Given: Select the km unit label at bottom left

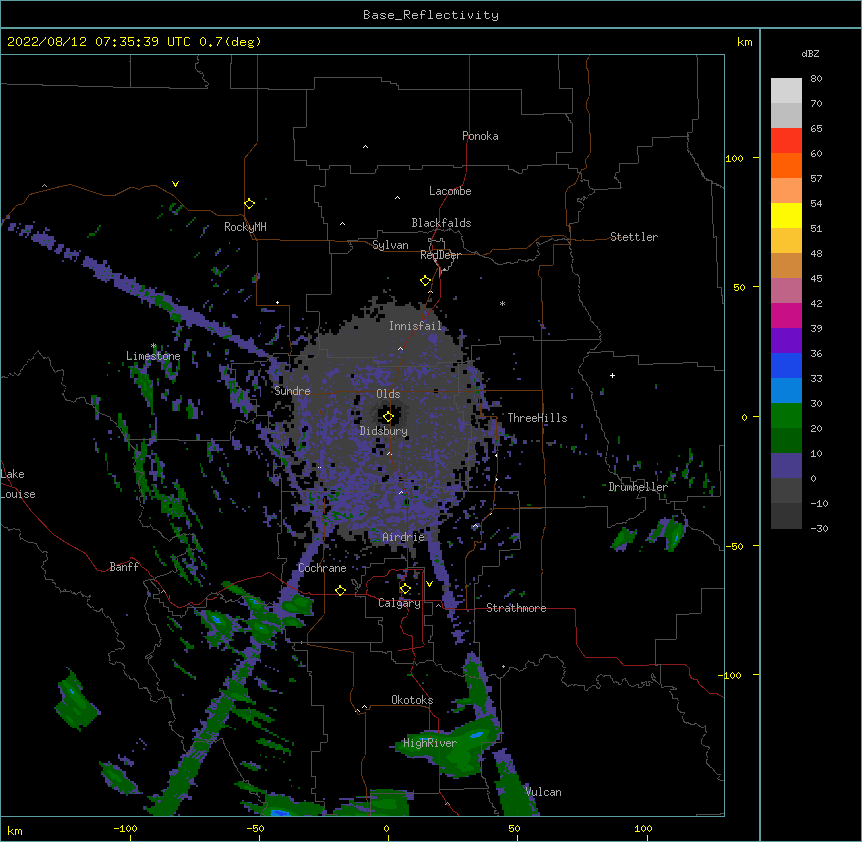Looking at the screenshot, I should tap(15, 830).
